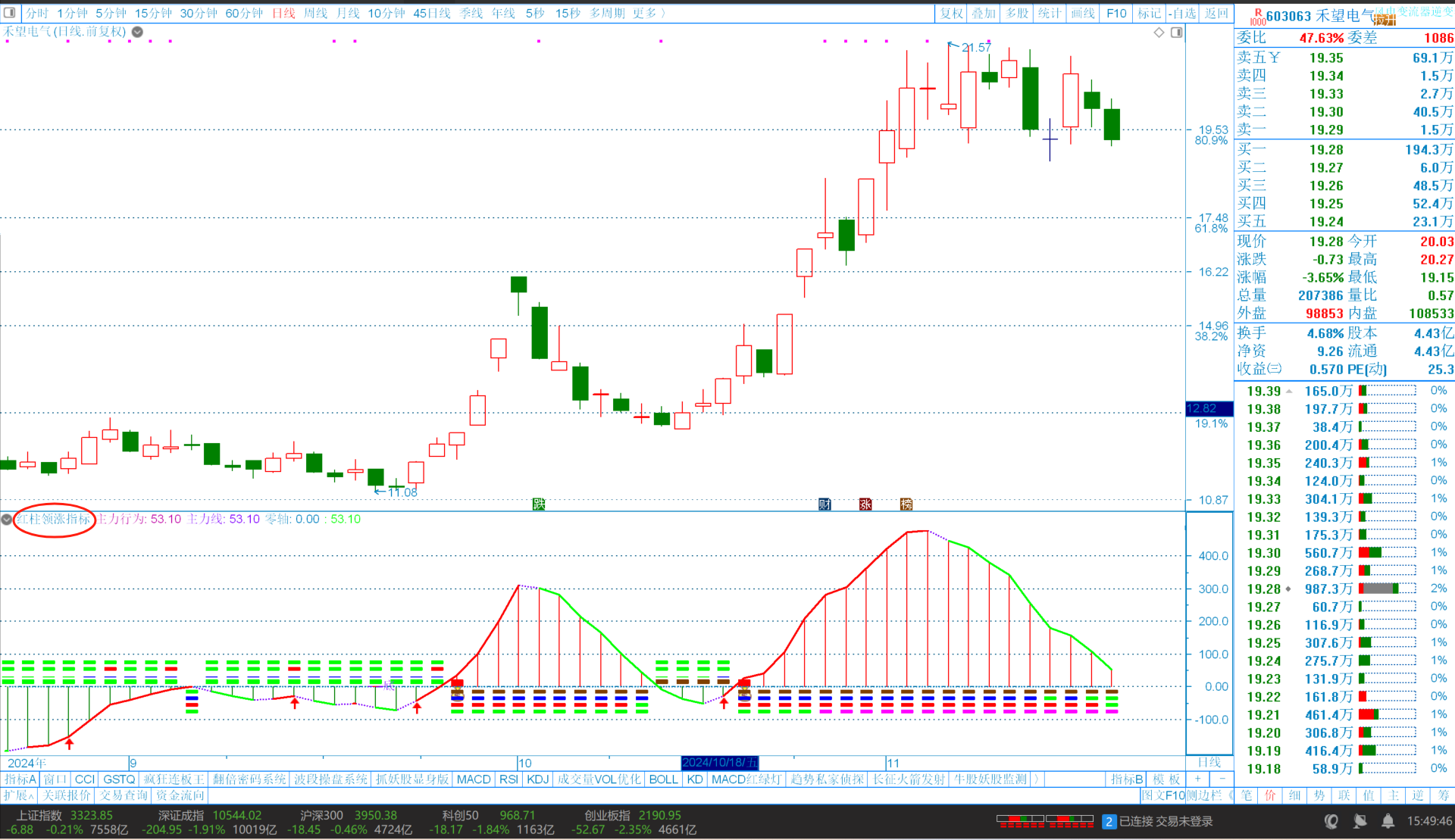Screen dimensions: 1455x840
Task: Click the F10 button
Action: [1115, 13]
